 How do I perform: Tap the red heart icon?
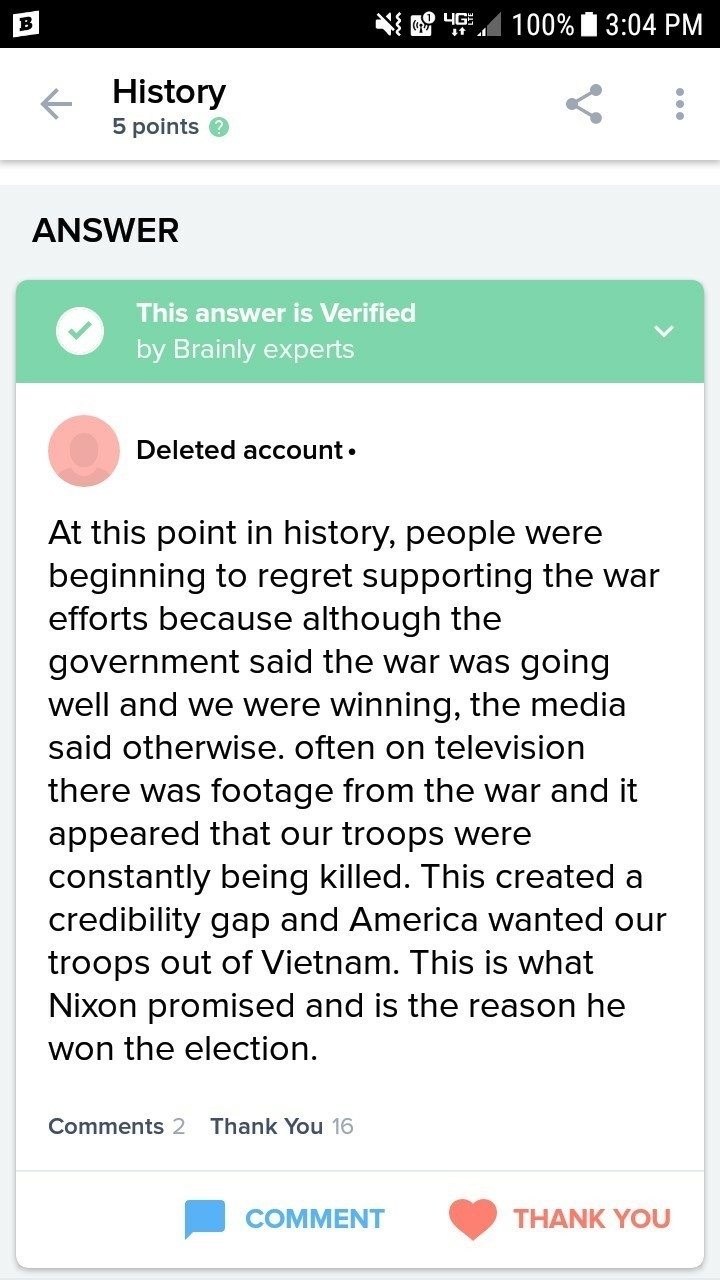(x=472, y=1219)
